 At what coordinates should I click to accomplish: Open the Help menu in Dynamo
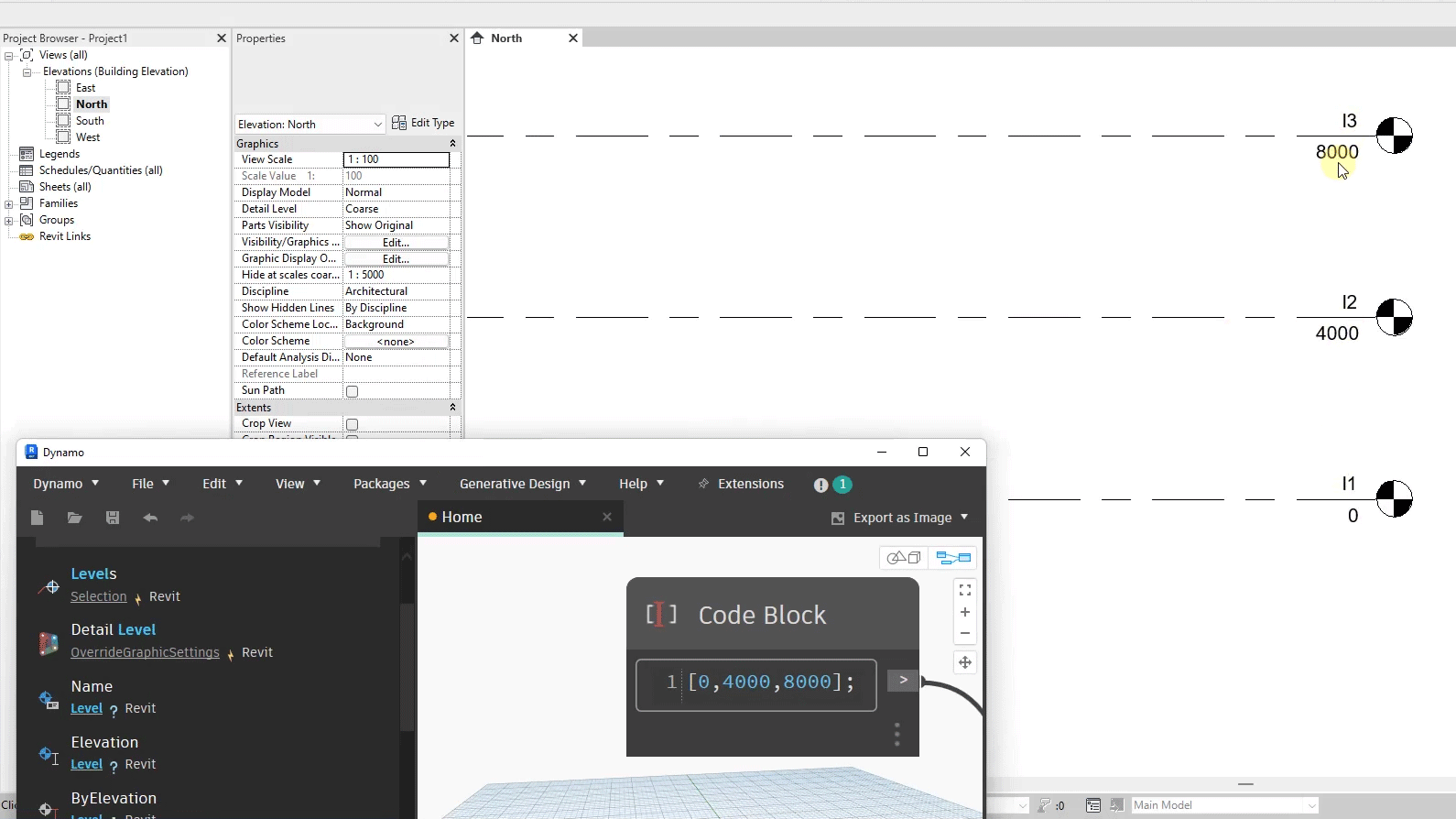click(x=641, y=484)
